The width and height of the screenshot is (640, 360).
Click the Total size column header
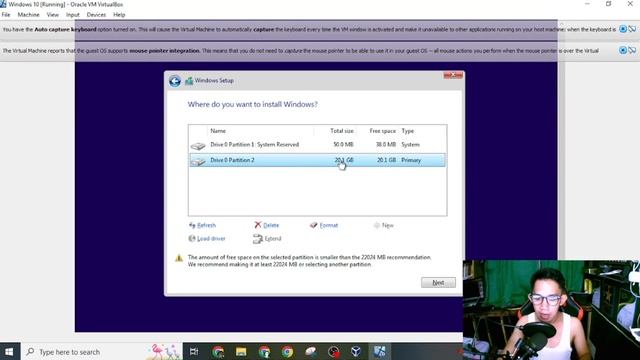[342, 131]
